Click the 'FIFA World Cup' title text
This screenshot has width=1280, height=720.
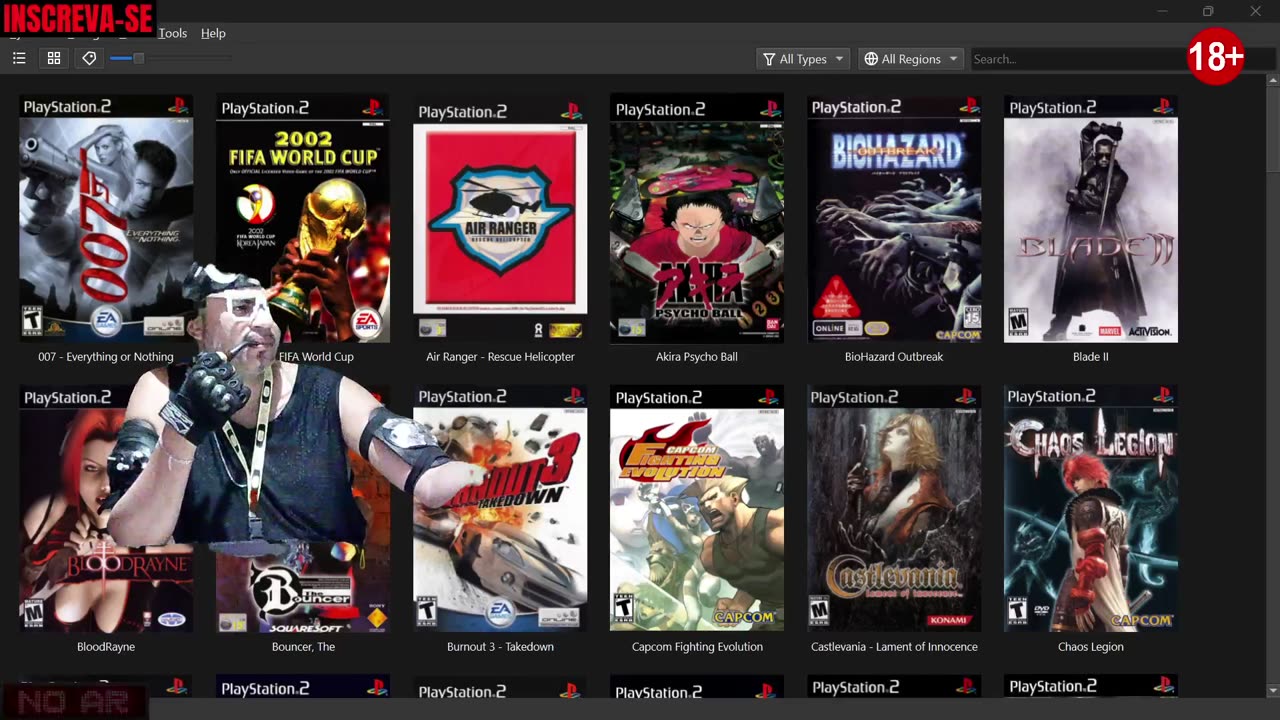316,357
